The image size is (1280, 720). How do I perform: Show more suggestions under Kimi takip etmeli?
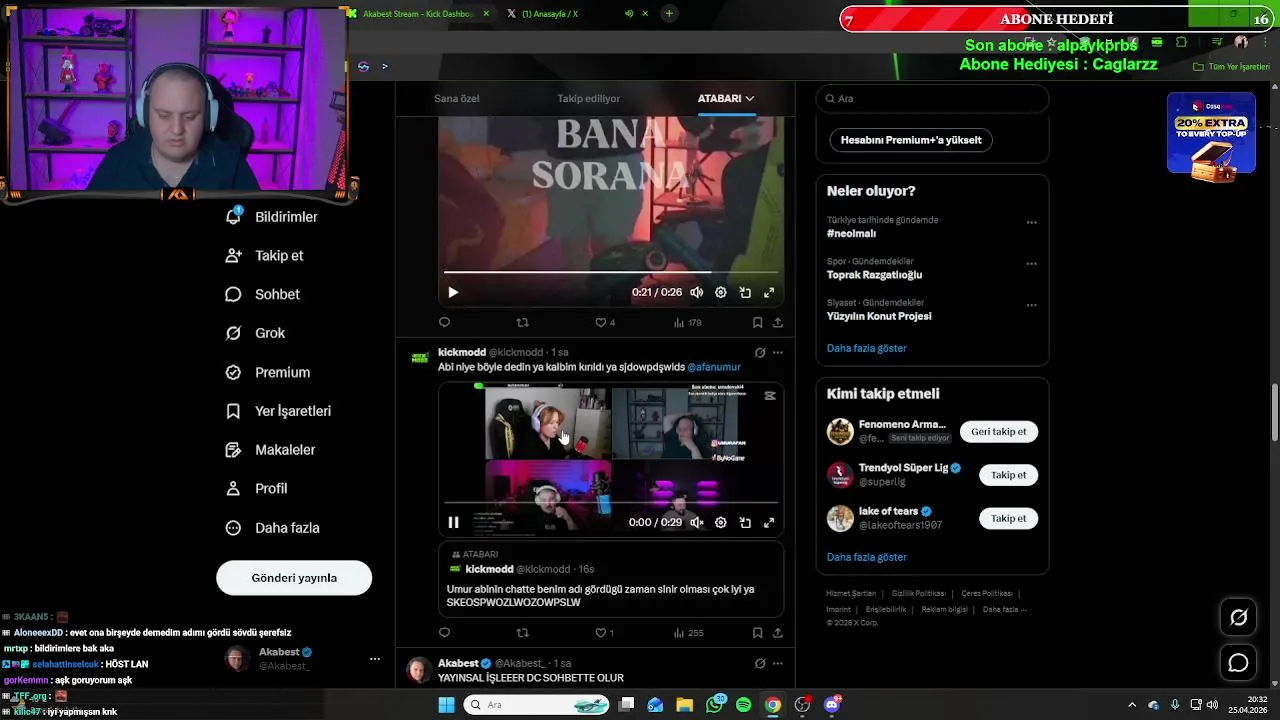click(866, 557)
